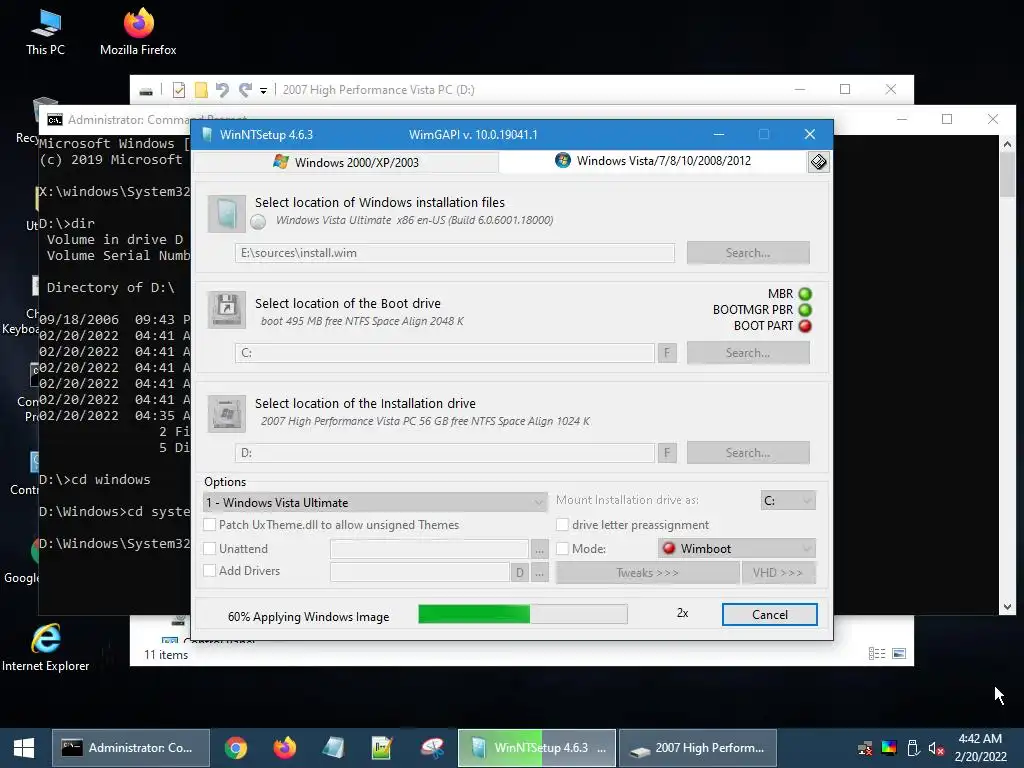Click the installation files folder icon
This screenshot has height=768, width=1024.
coord(226,214)
